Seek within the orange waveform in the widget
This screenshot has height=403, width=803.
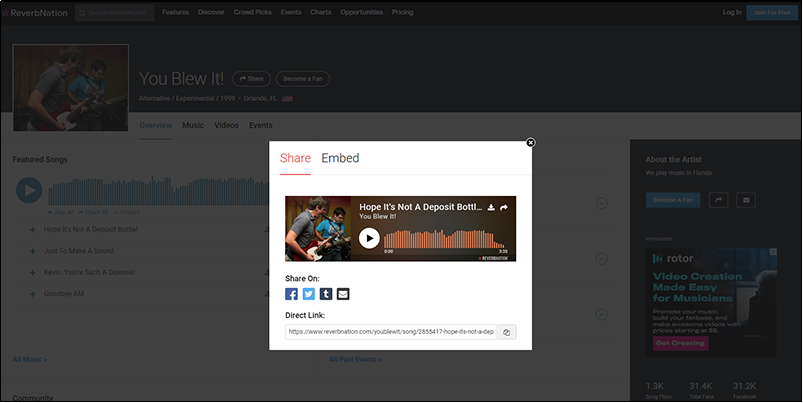[445, 239]
